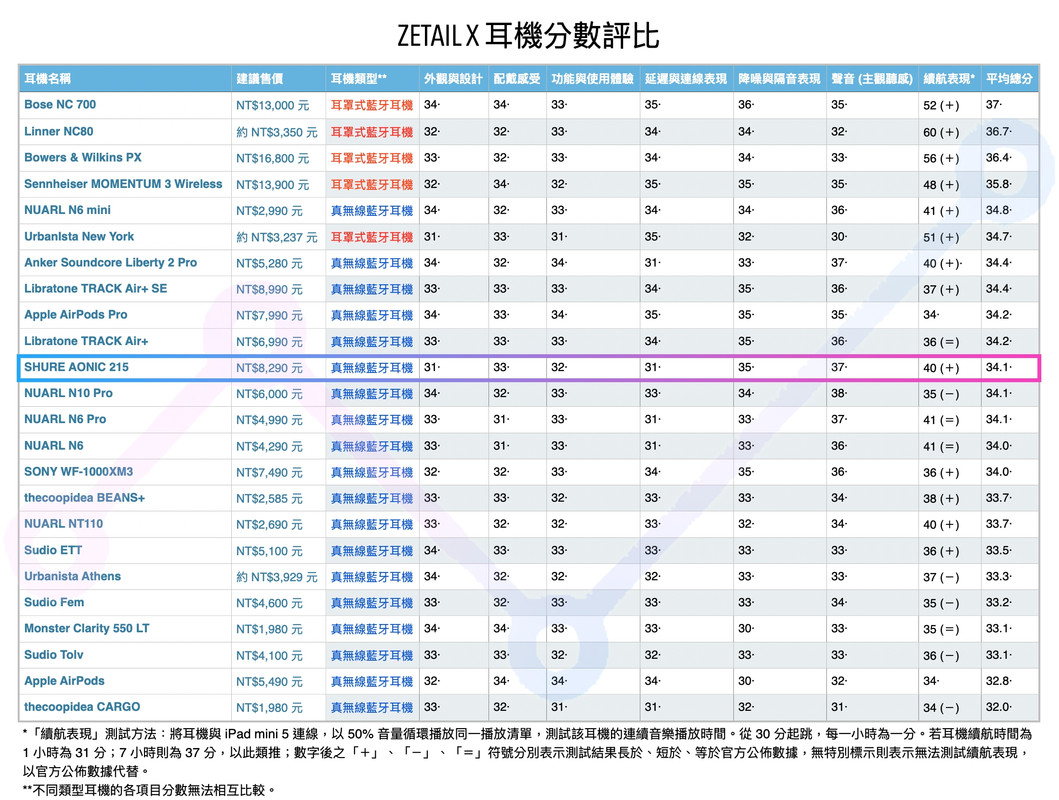Viewport: 1059px width, 800px height.
Task: Open the Sudio Fem link
Action: (x=54, y=602)
